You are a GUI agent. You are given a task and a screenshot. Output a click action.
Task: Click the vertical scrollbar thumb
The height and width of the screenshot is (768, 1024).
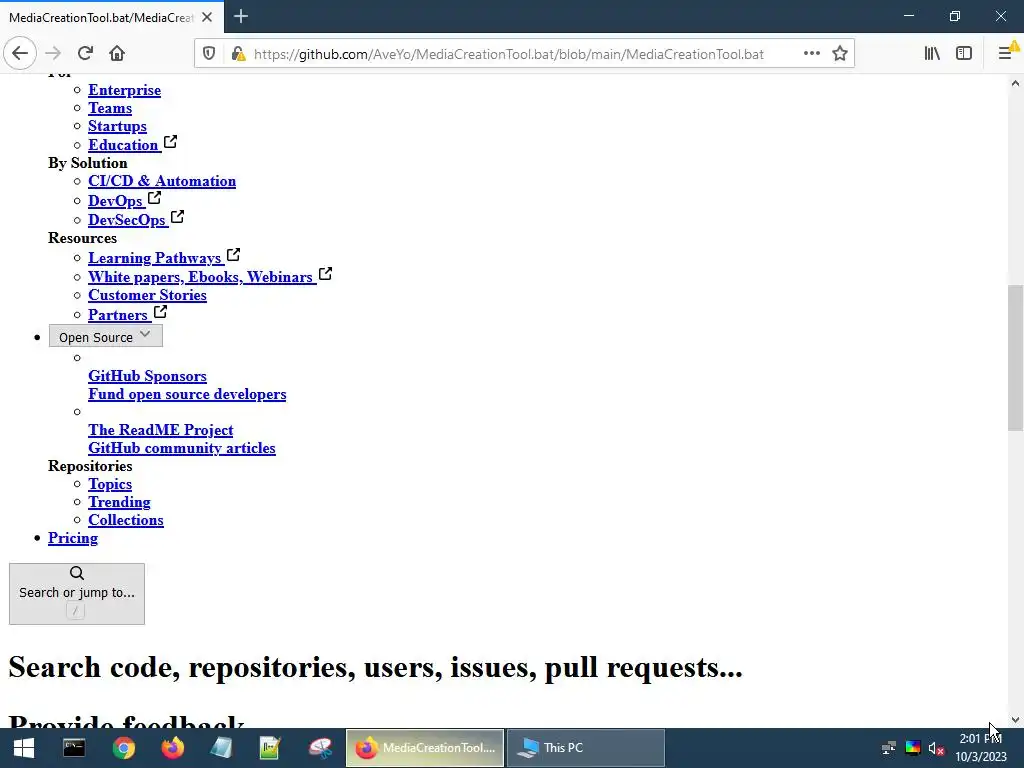1015,358
